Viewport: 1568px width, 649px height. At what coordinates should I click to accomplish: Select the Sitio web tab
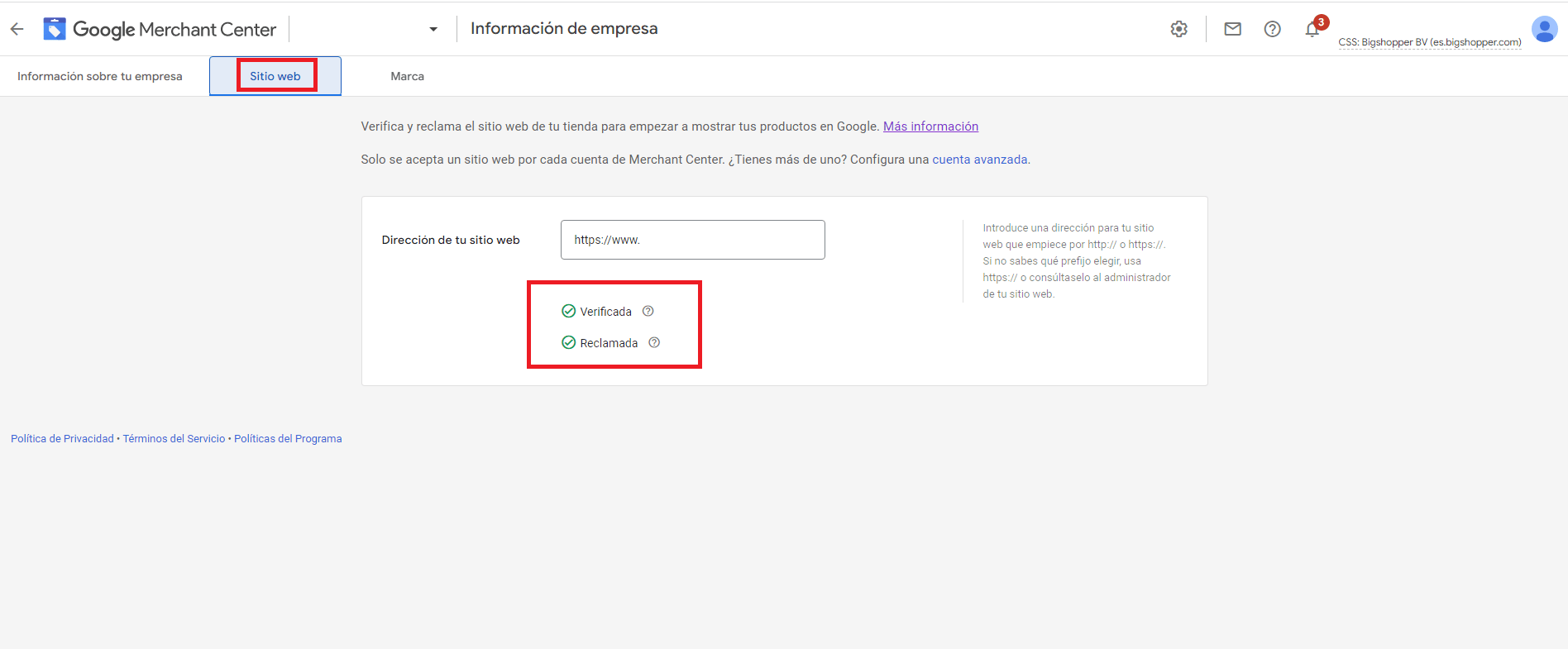pyautogui.click(x=275, y=76)
